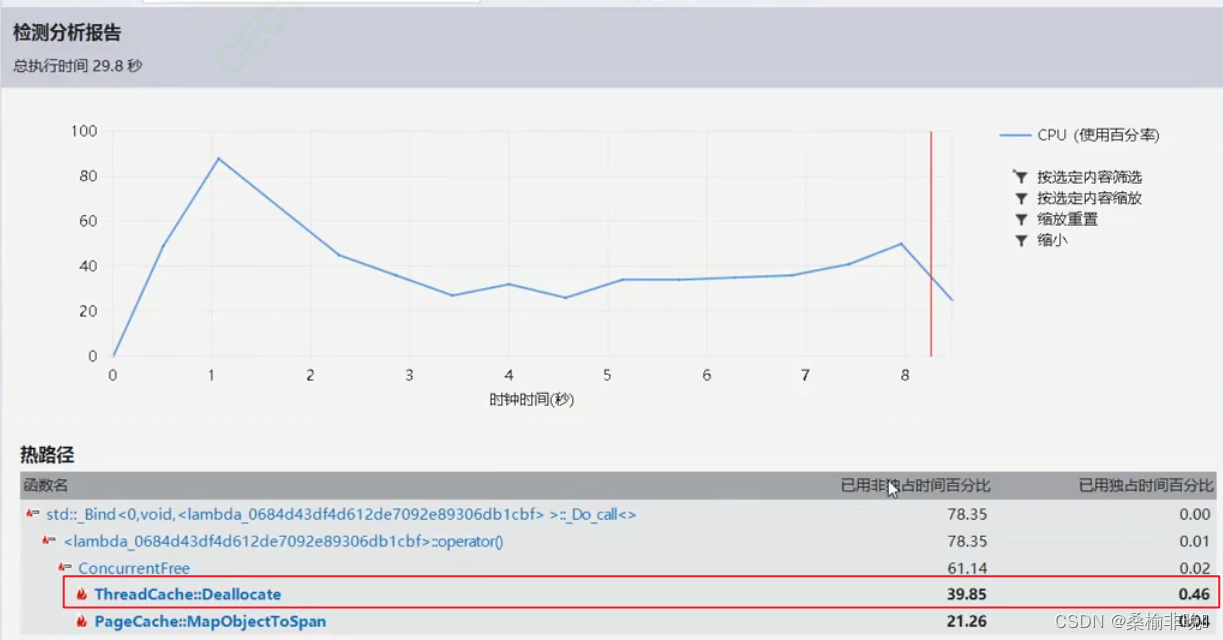Click the hot path icon beside lambda operator() row
Viewport: 1223px width, 640px height.
coord(49,541)
